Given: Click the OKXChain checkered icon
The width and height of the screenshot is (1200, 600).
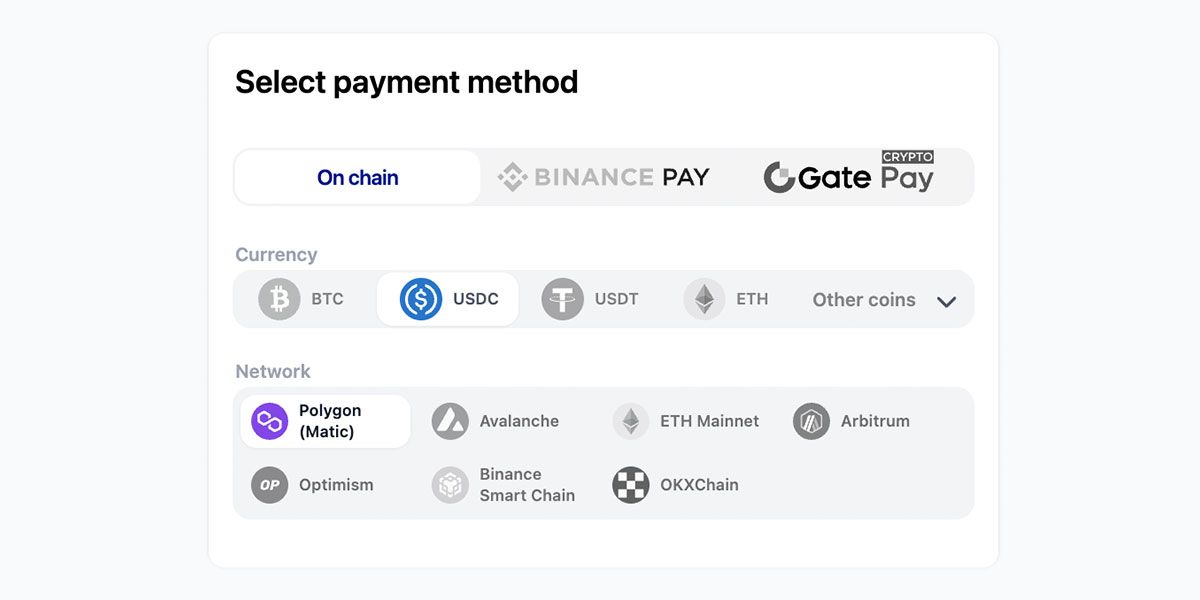Looking at the screenshot, I should coord(630,485).
